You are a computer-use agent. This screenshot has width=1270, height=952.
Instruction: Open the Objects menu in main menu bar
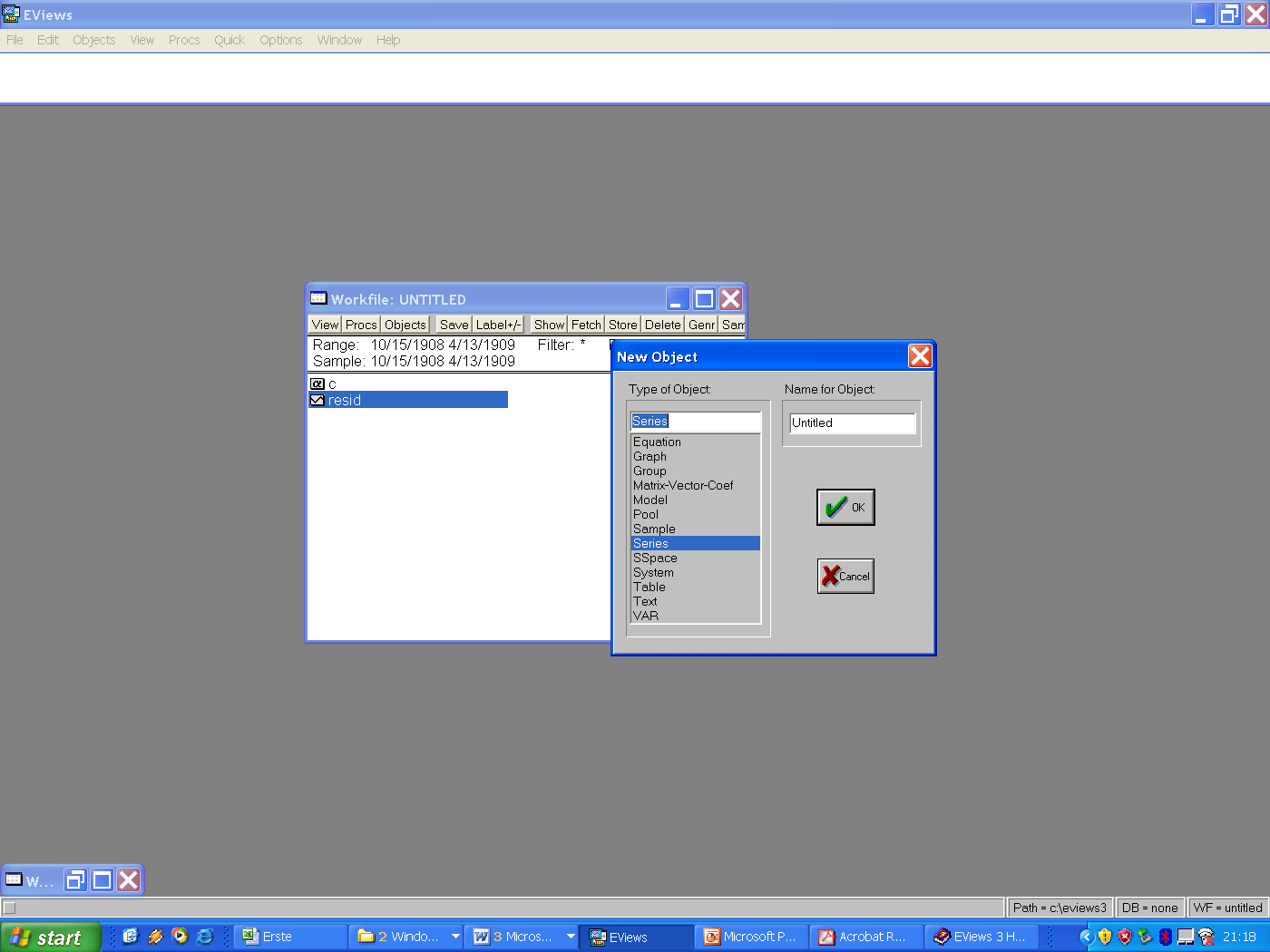94,40
